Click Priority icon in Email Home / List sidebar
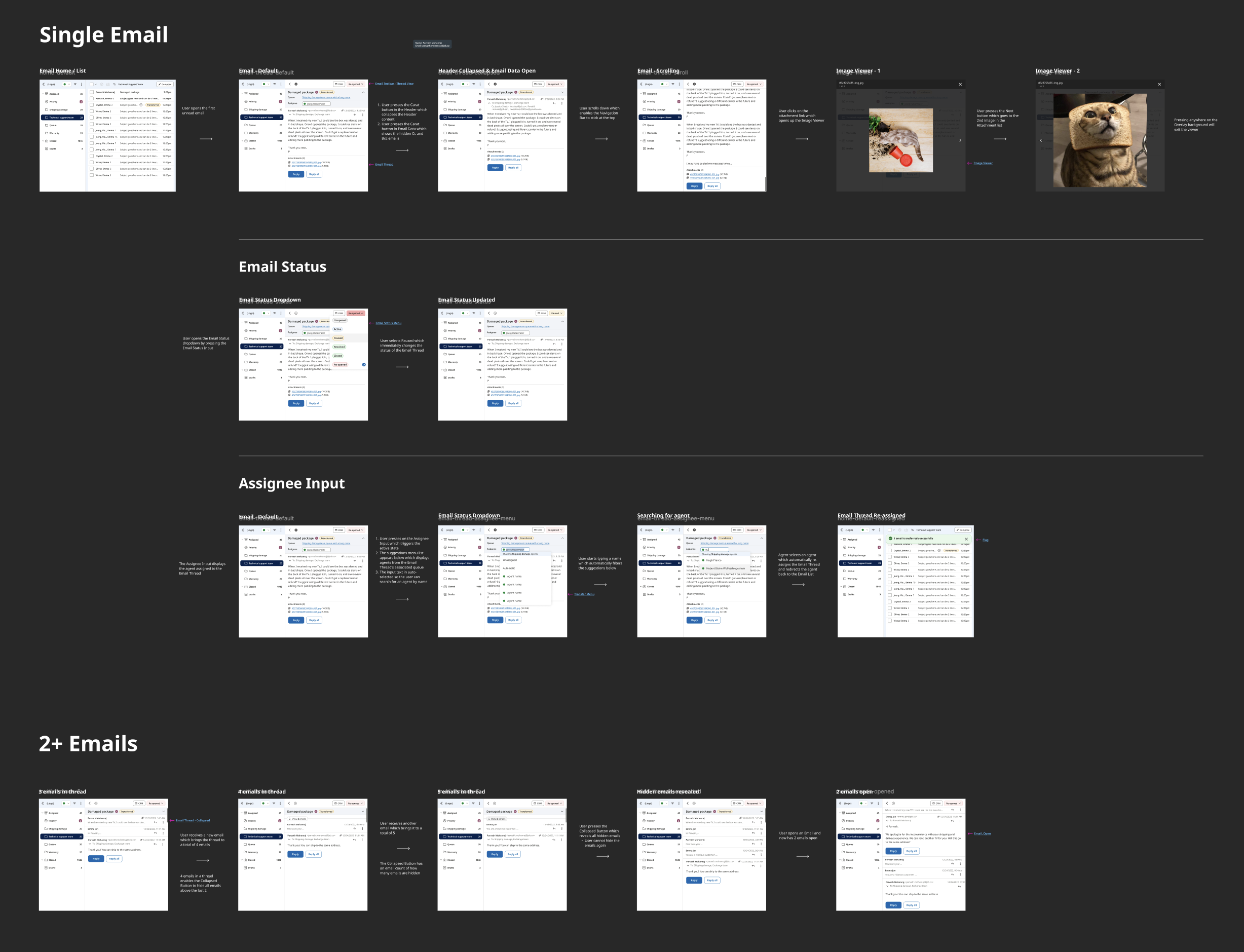The height and width of the screenshot is (952, 1244). 47,102
